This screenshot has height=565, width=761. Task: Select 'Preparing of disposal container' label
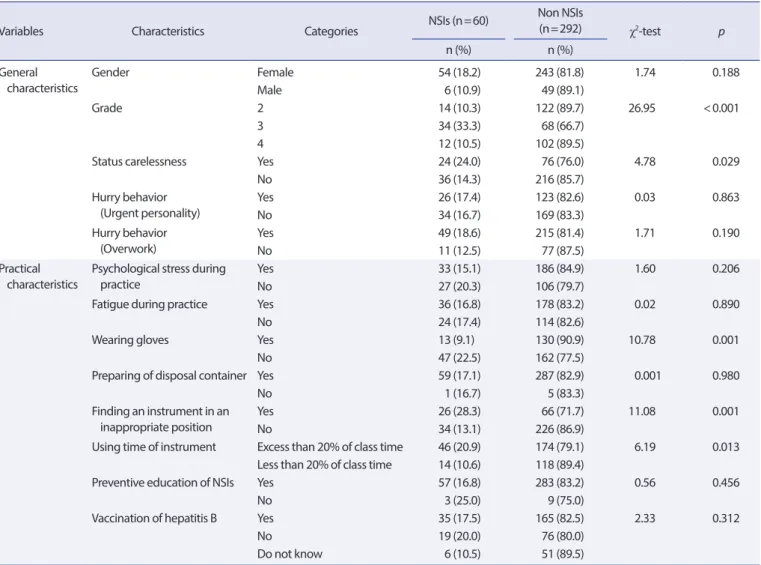pos(169,376)
